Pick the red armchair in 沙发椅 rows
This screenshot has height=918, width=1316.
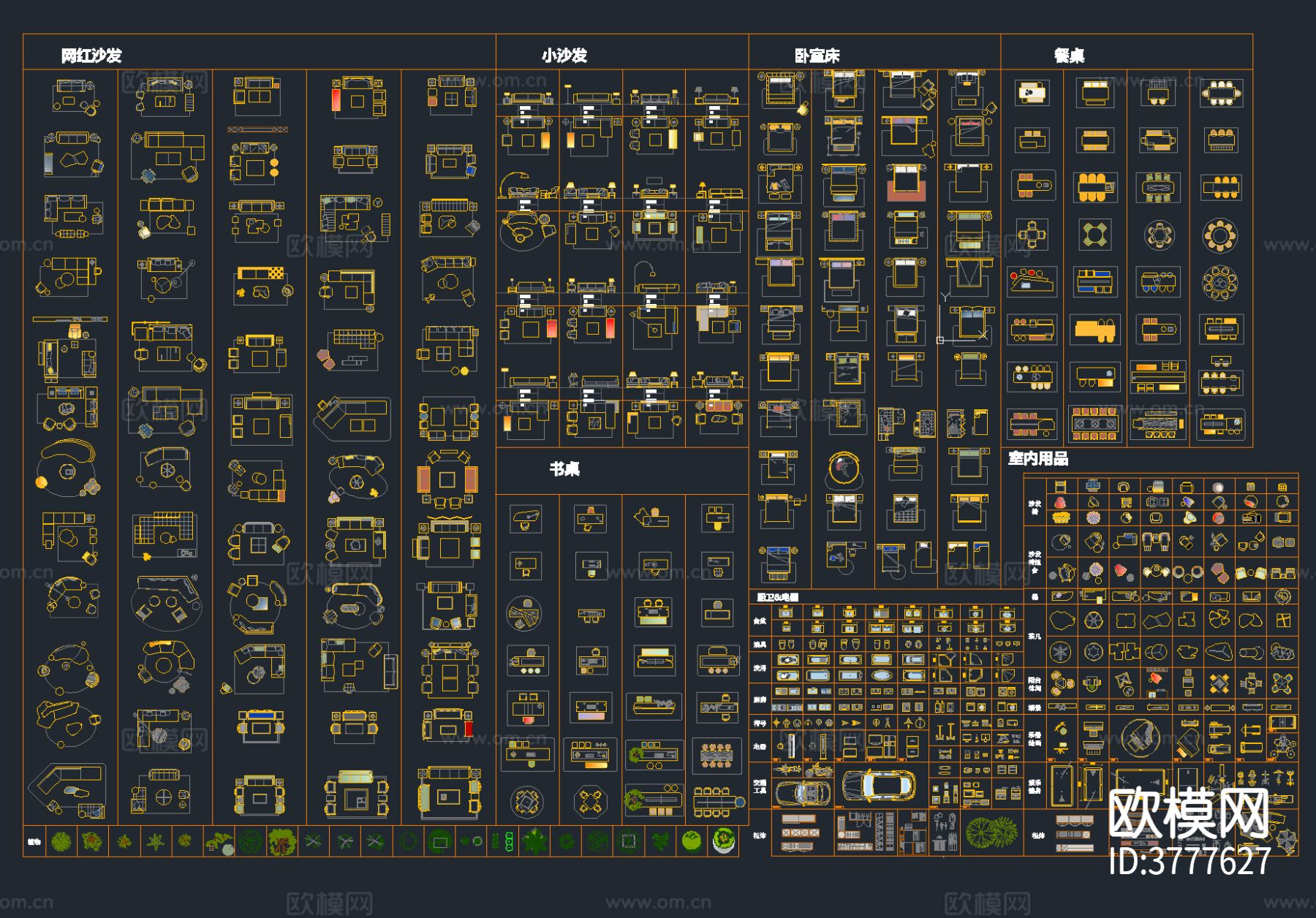(1060, 503)
